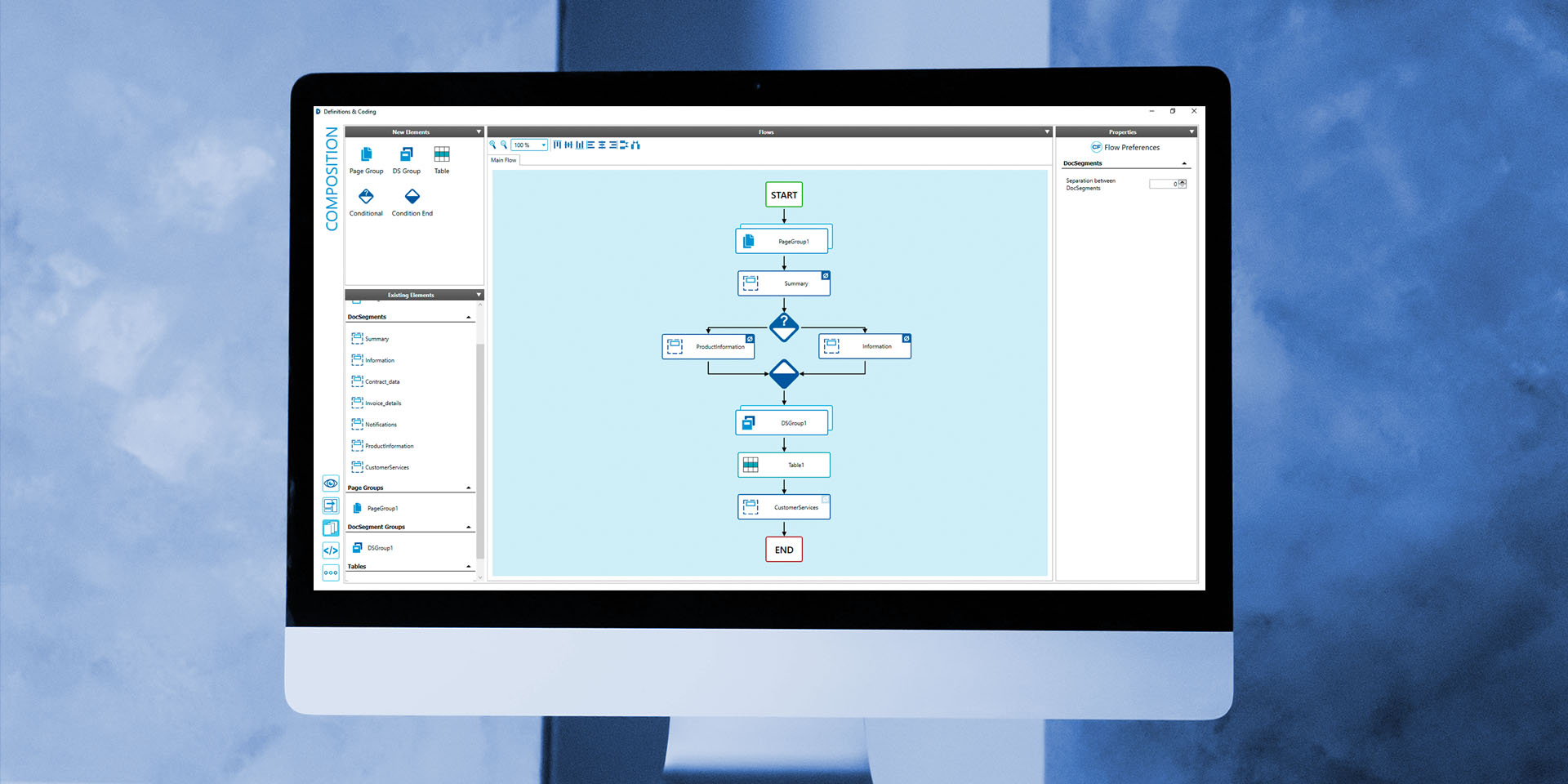Click the ProductInformation docsegment in Existing Elements

click(x=382, y=445)
